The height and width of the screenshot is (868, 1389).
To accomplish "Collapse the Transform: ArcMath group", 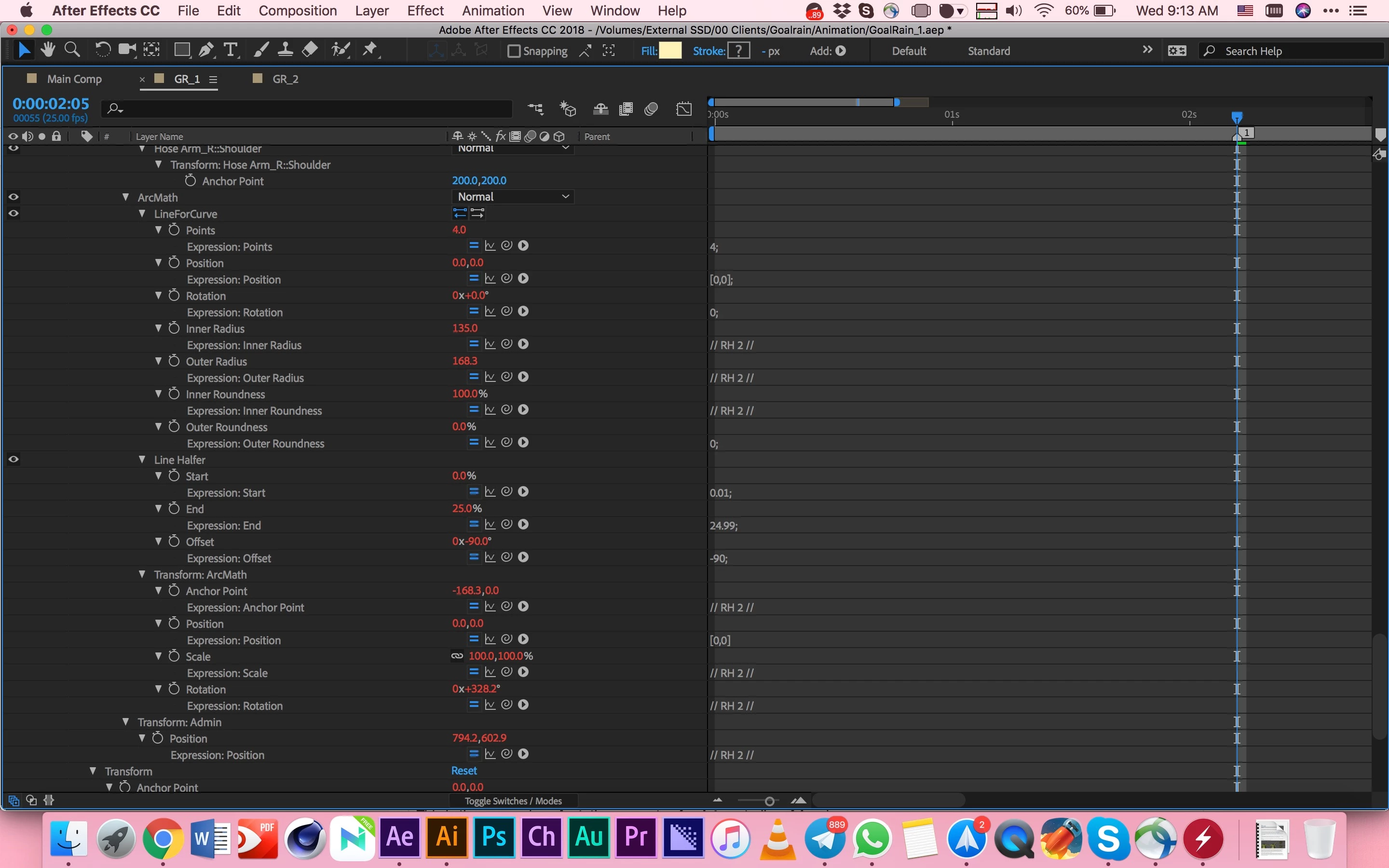I will coord(142,575).
